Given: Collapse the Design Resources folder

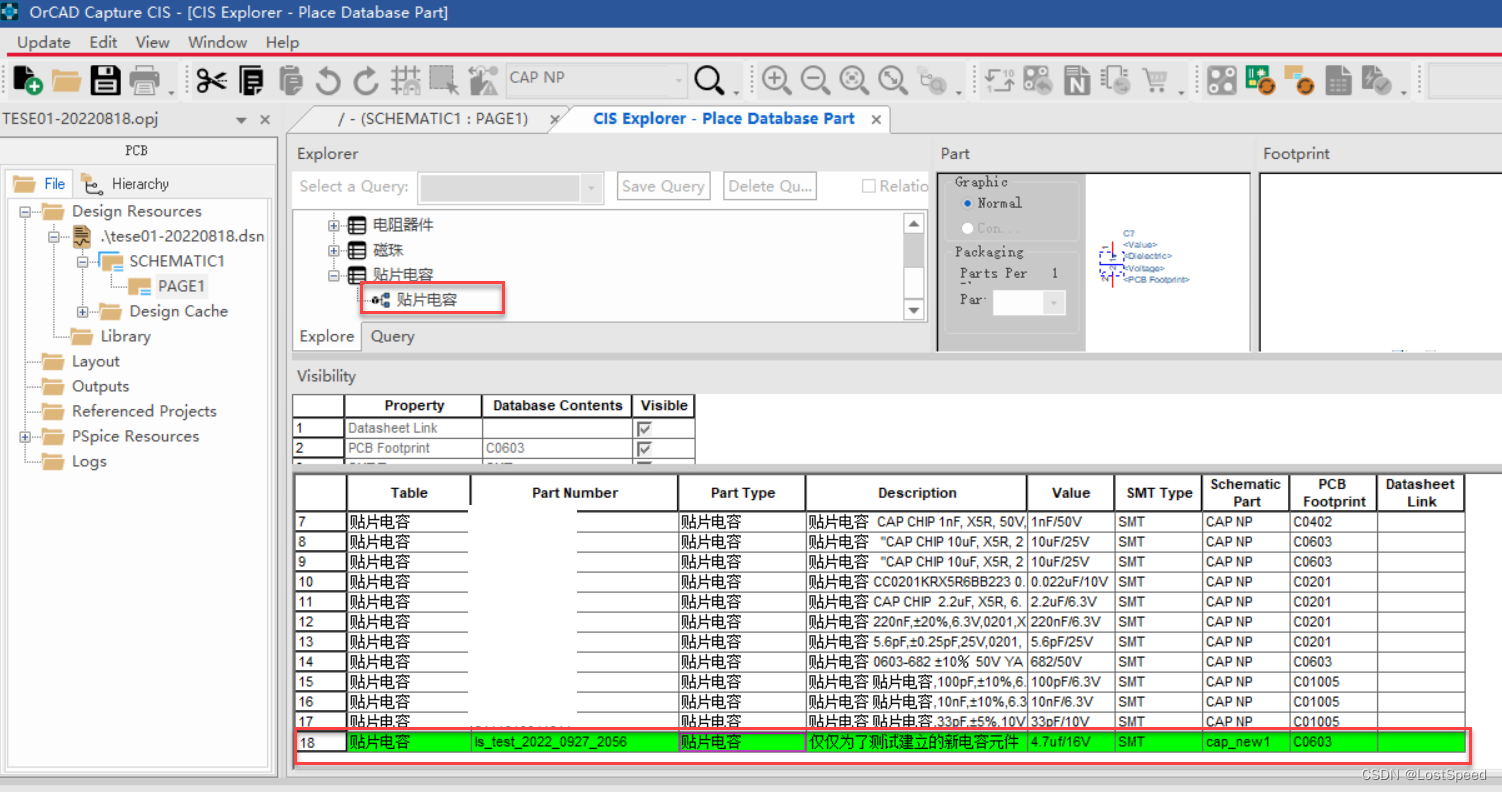Looking at the screenshot, I should click(x=25, y=212).
